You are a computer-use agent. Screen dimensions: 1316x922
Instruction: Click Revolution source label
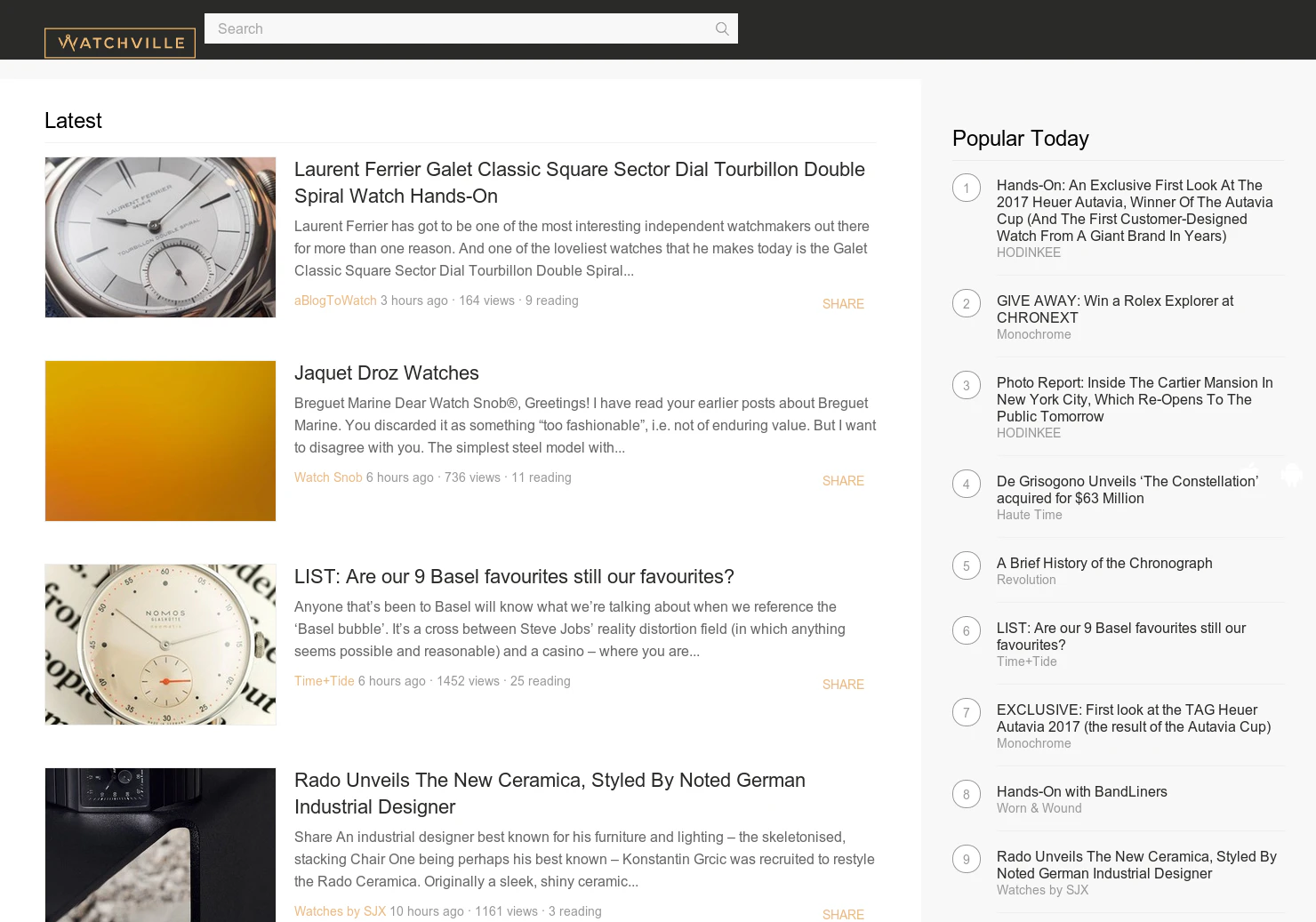1026,580
